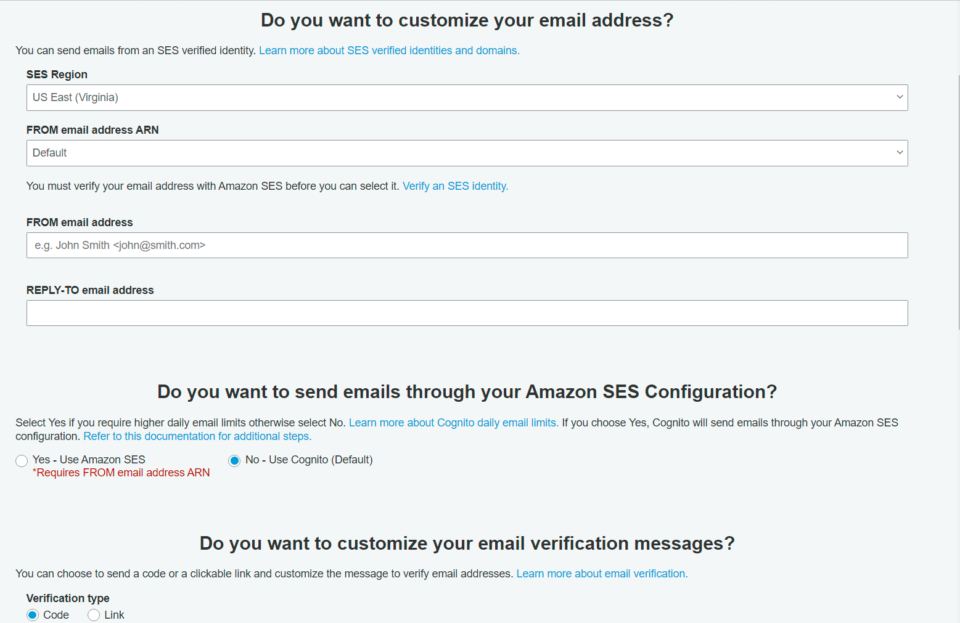Click the Verification type label
The width and height of the screenshot is (960, 623).
pos(67,597)
